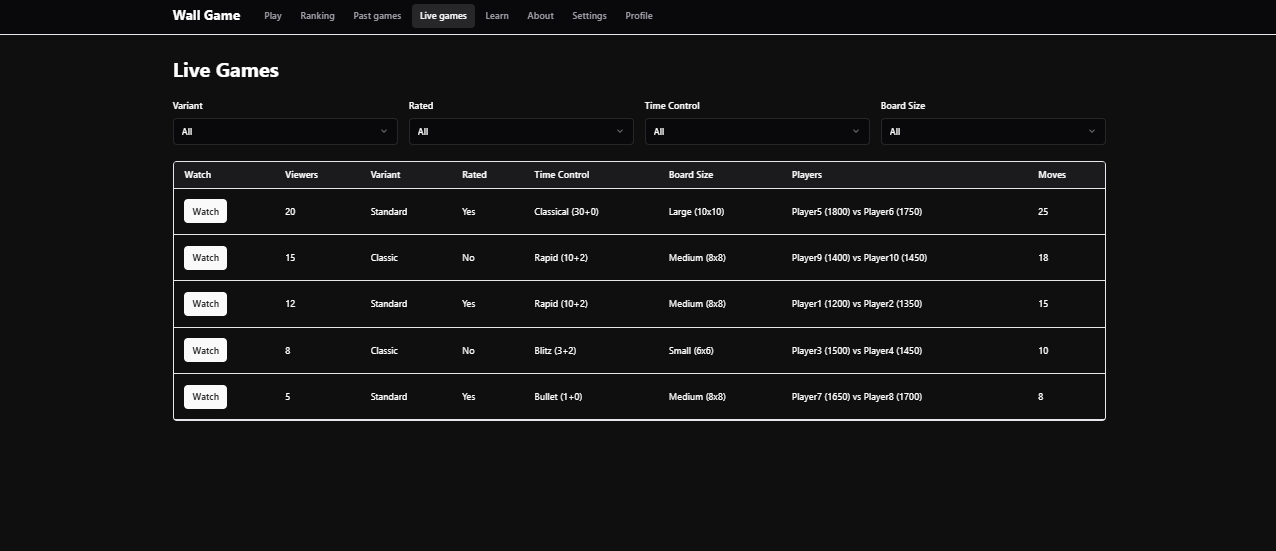
Task: Click the Moves column header
Action: 1052,175
